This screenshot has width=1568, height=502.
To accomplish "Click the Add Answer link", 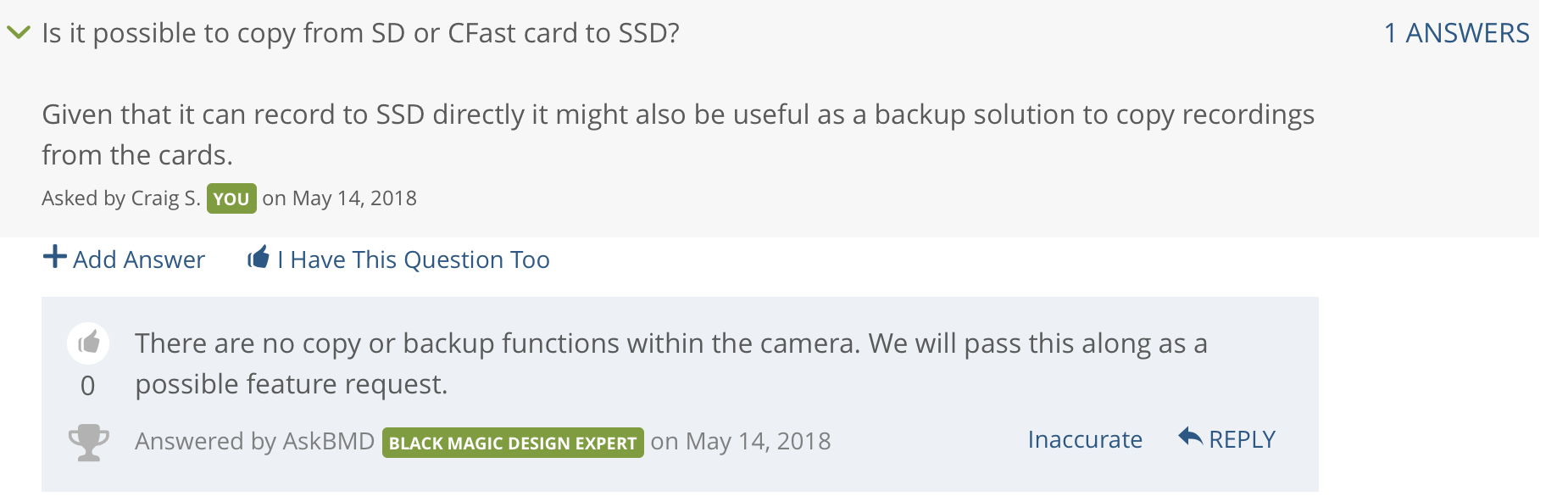I will [139, 259].
